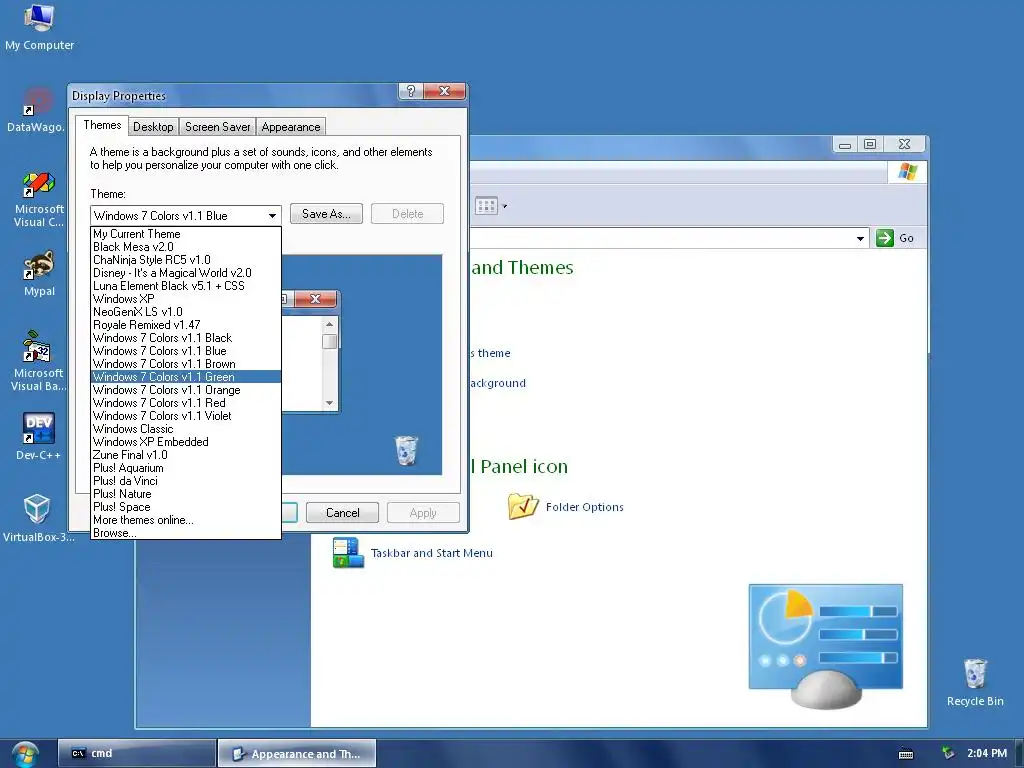Select Royale Remixed v1.47 theme

(186, 325)
